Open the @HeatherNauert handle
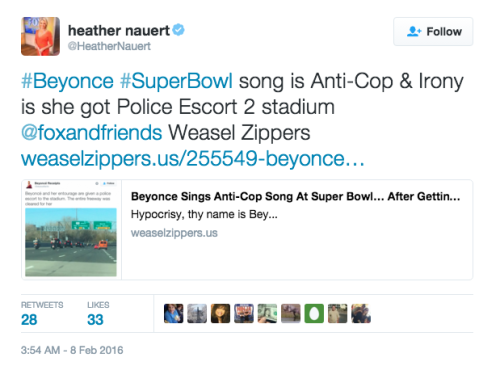The image size is (500, 366). click(x=109, y=46)
